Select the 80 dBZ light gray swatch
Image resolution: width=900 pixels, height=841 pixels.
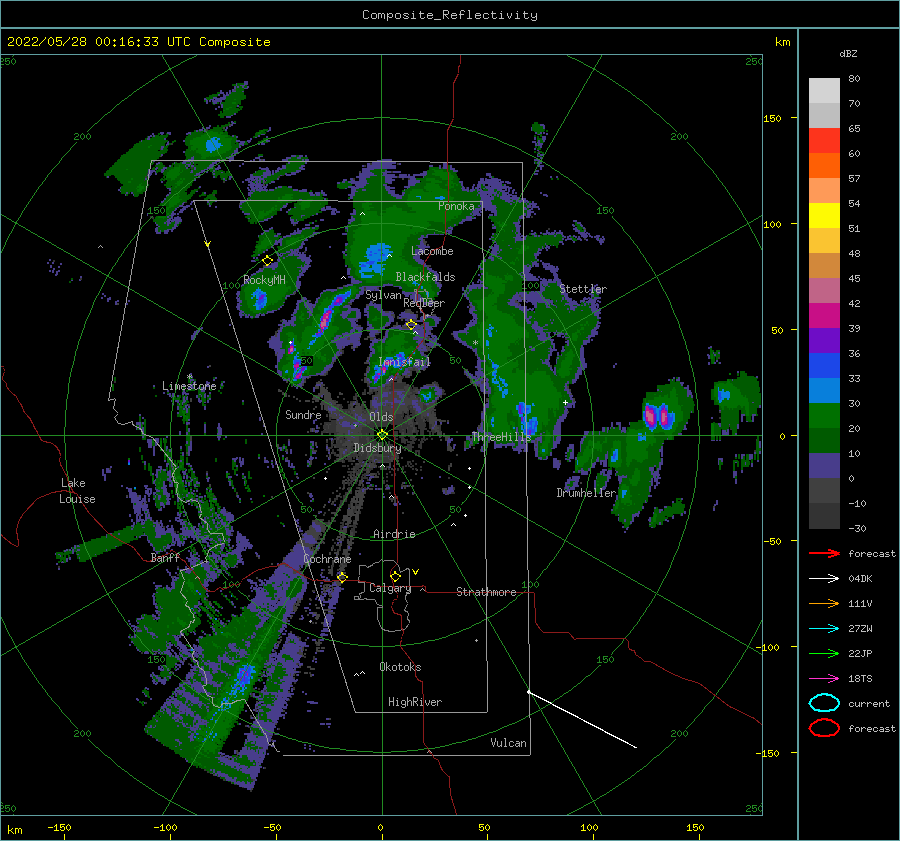point(824,91)
